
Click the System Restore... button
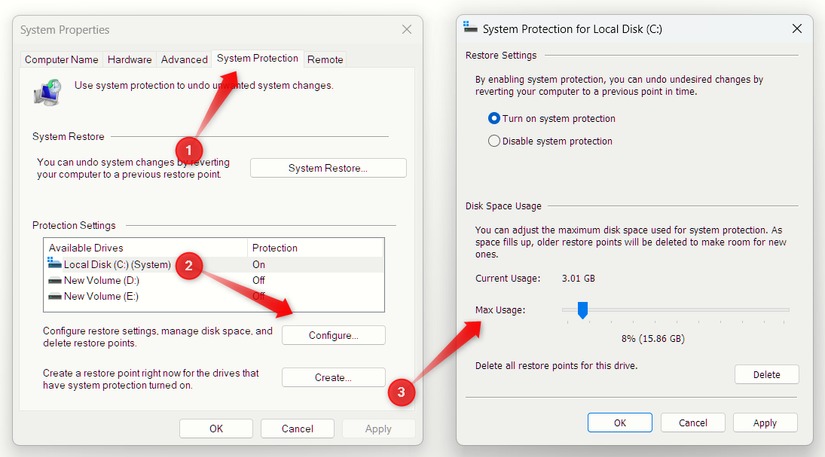click(x=328, y=168)
